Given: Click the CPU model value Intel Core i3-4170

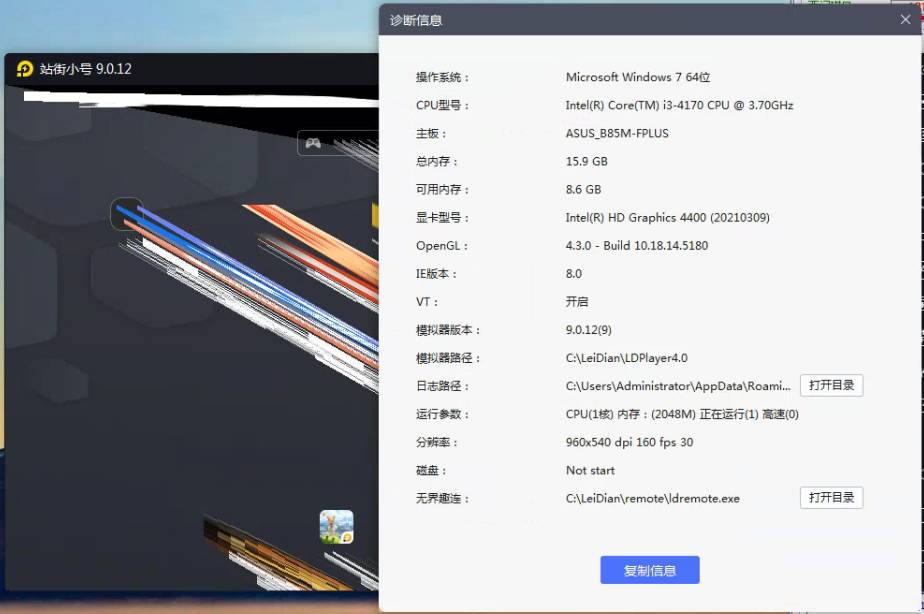Looking at the screenshot, I should 679,105.
